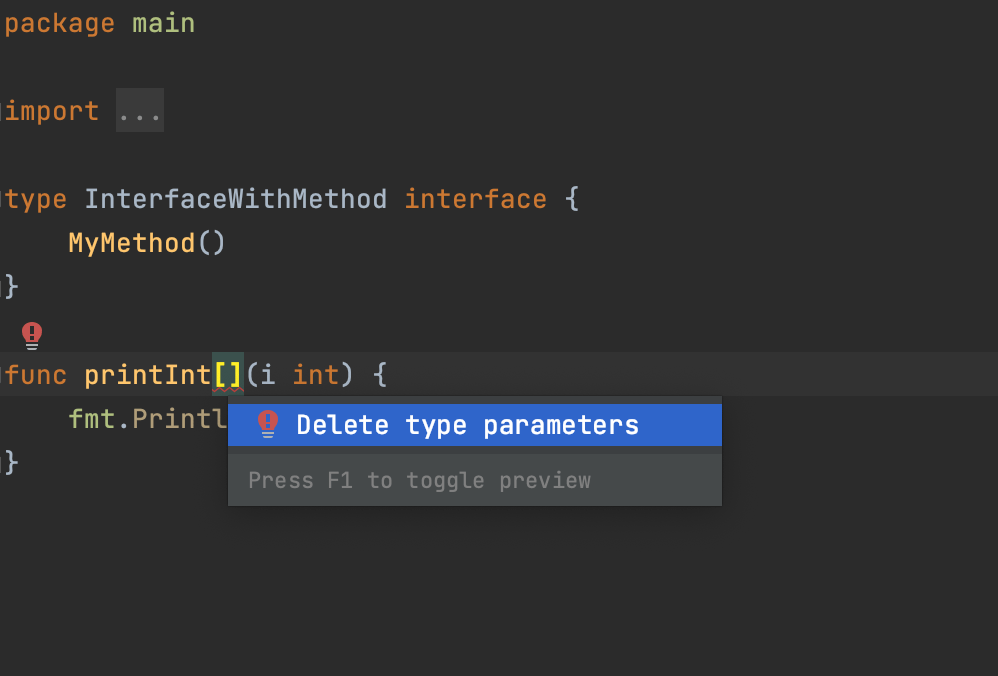998x676 pixels.
Task: Expand the folded import ellipsis block
Action: (x=139, y=111)
